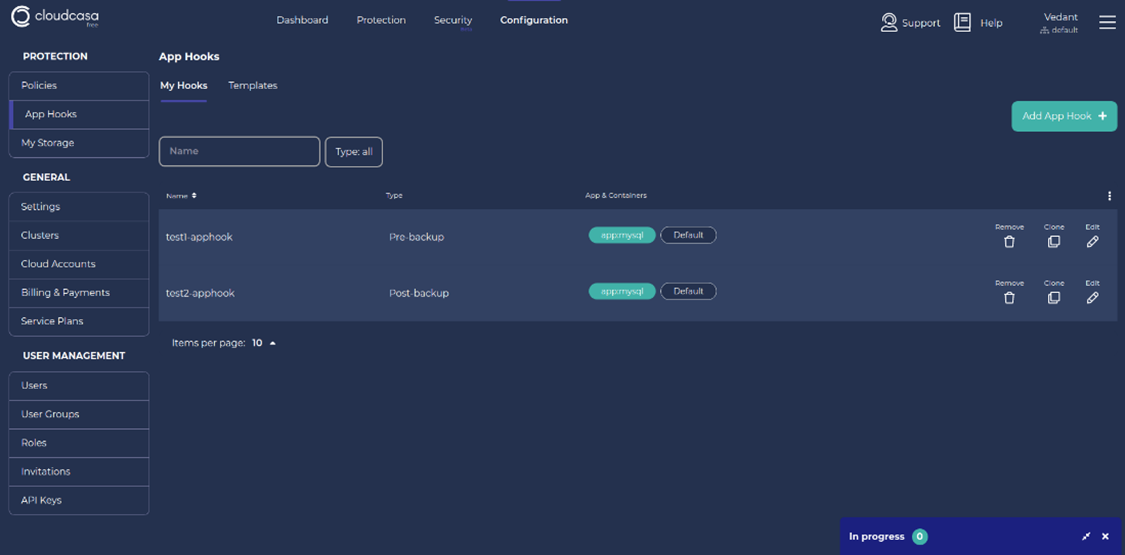Edit test2-apphook with pencil icon
This screenshot has width=1125, height=555.
[1093, 298]
